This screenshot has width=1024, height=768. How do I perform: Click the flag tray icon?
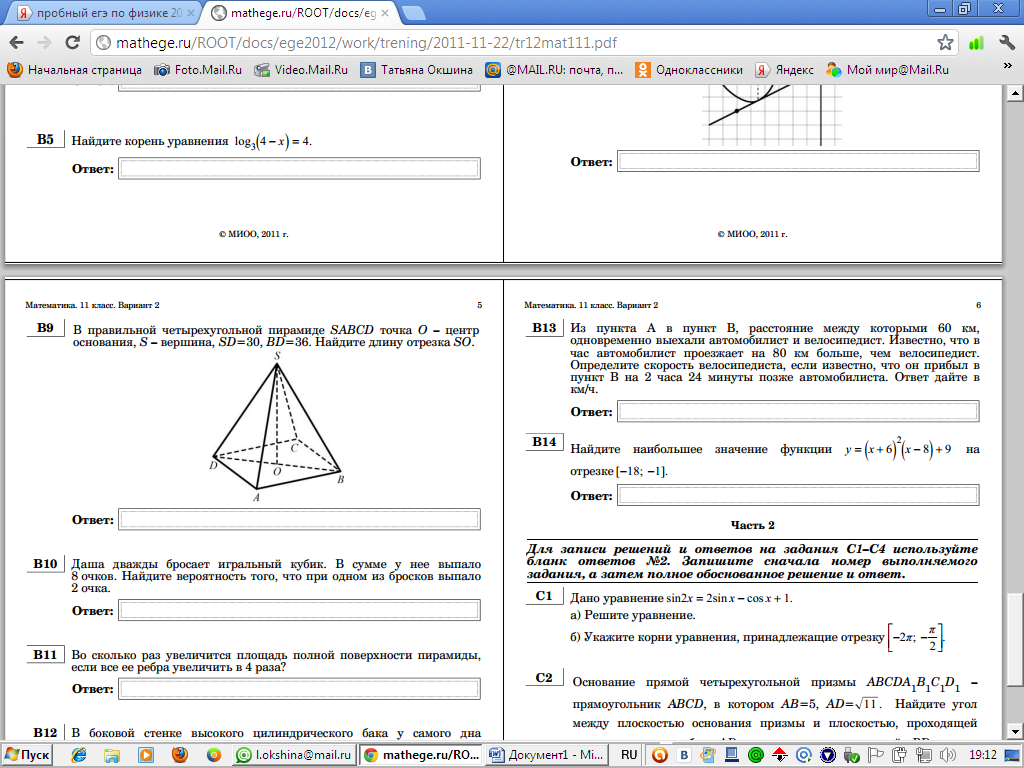[x=875, y=756]
